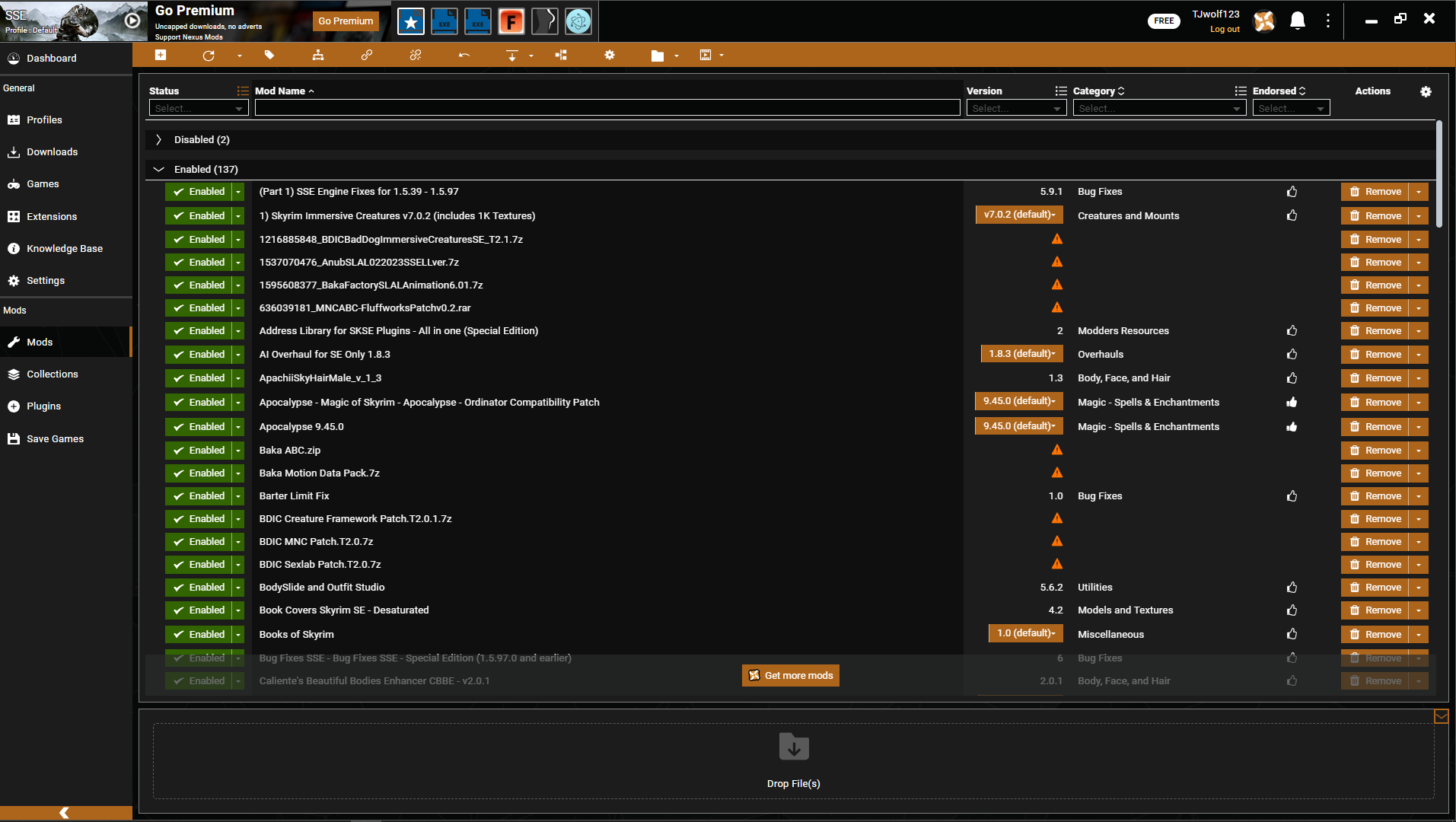1456x822 pixels.
Task: Click the Log out link
Action: pos(1225,30)
